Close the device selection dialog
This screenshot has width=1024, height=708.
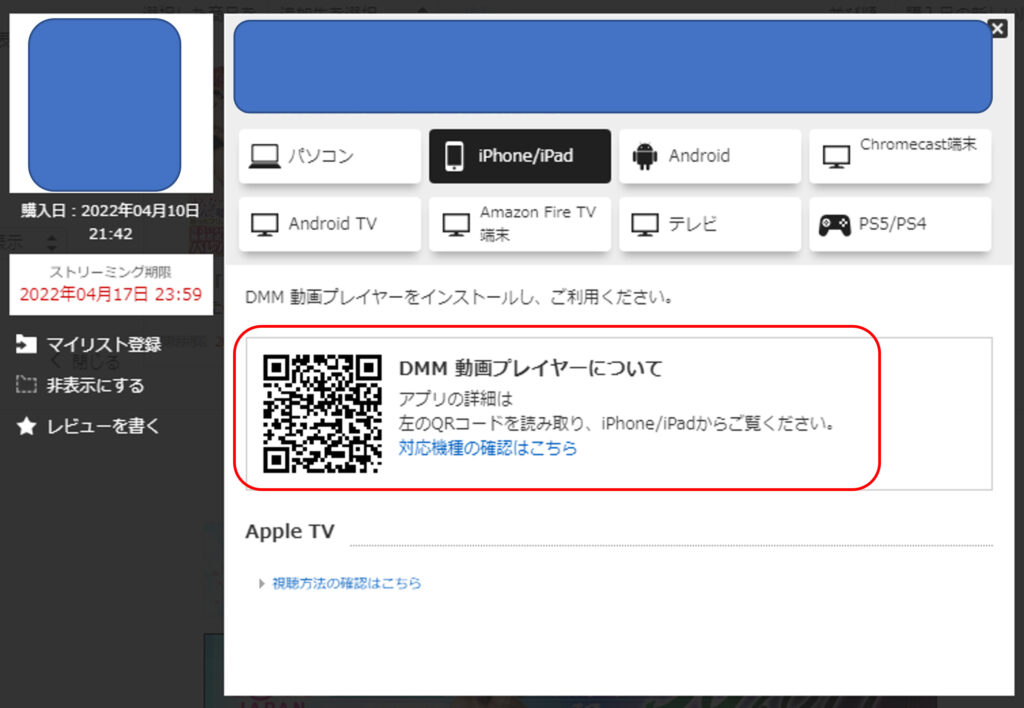point(997,29)
